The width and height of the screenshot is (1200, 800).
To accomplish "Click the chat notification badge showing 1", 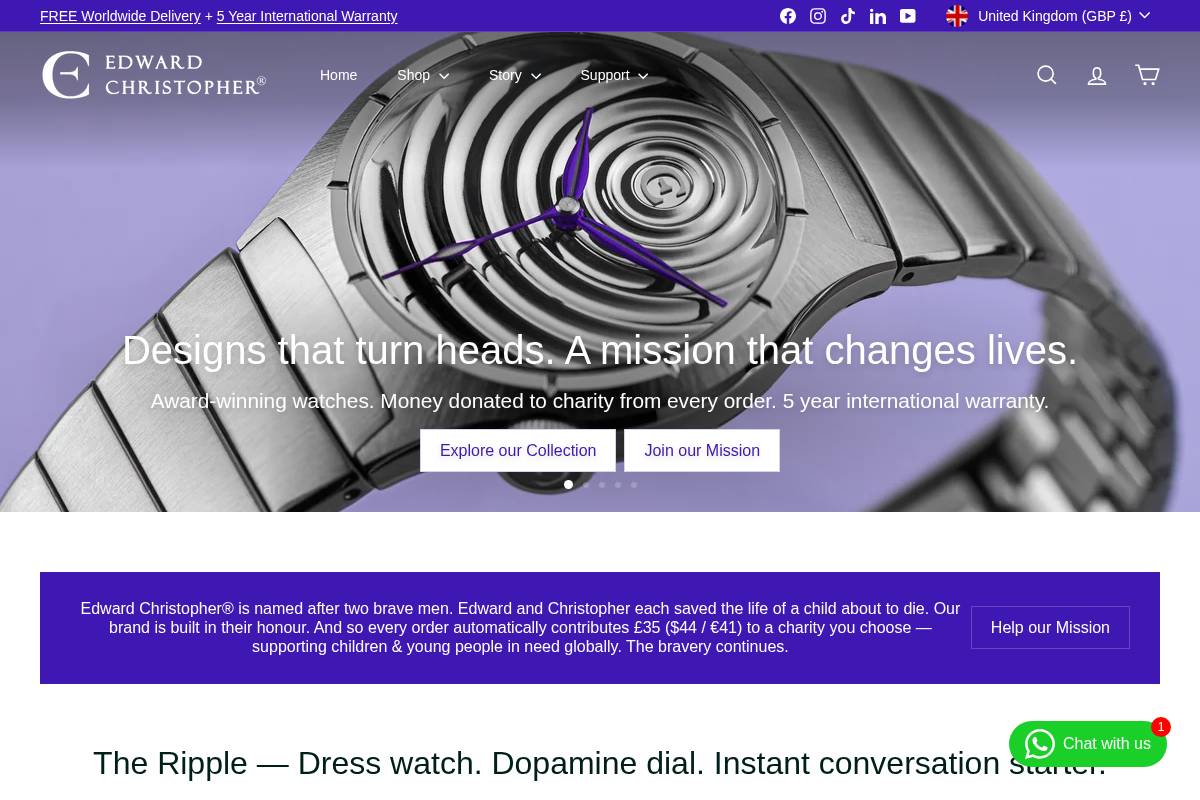I will click(1160, 727).
